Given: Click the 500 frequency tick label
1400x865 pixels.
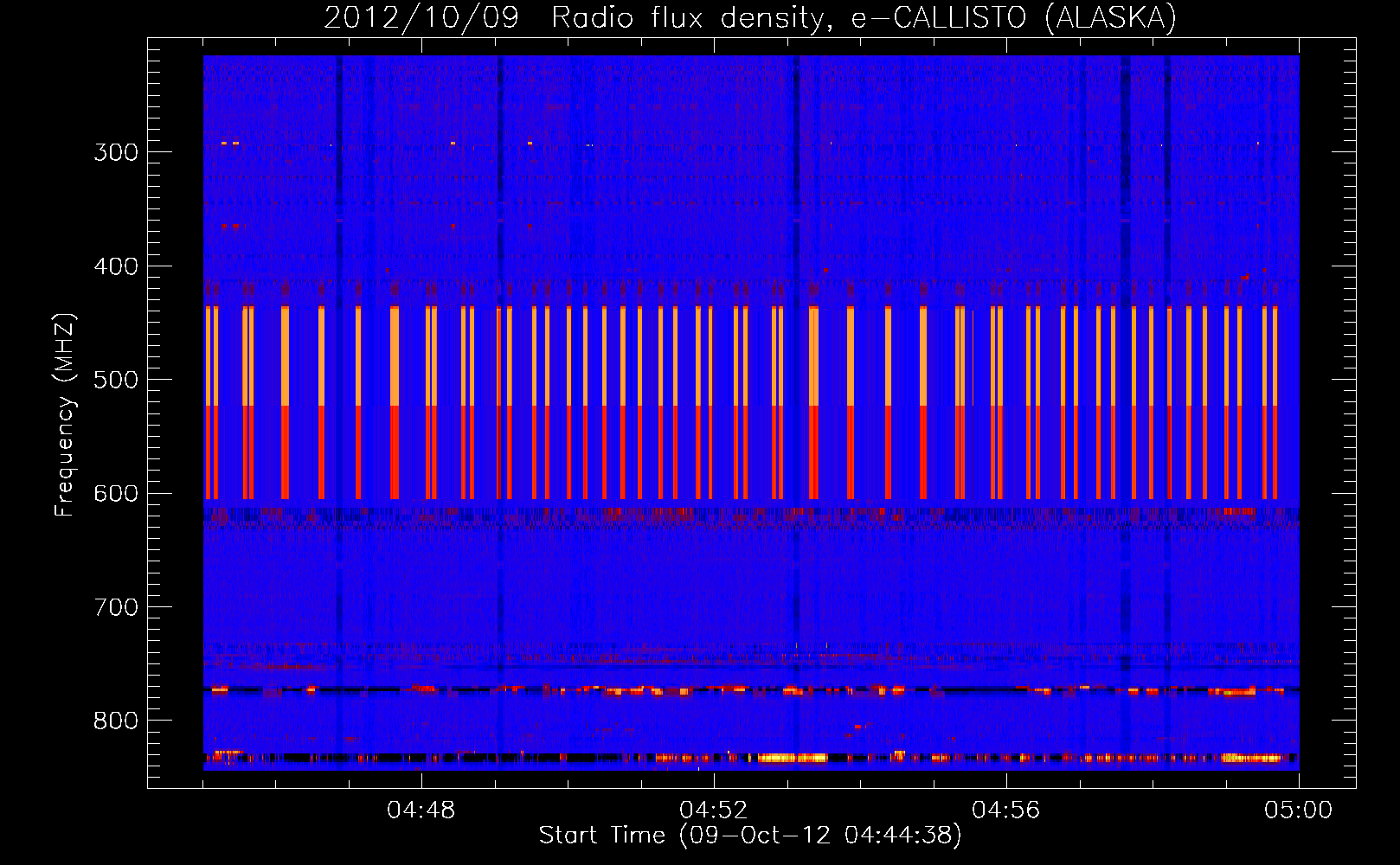Looking at the screenshot, I should 116,380.
